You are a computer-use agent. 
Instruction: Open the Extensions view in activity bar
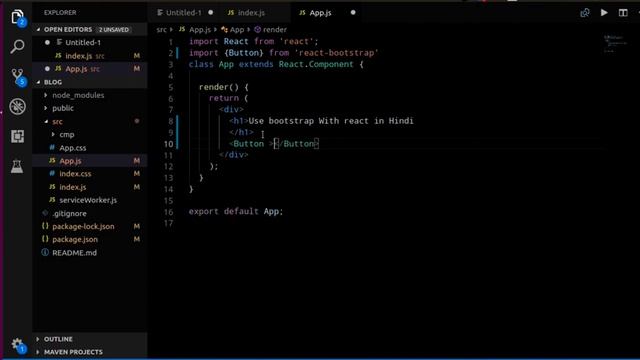coord(17,136)
